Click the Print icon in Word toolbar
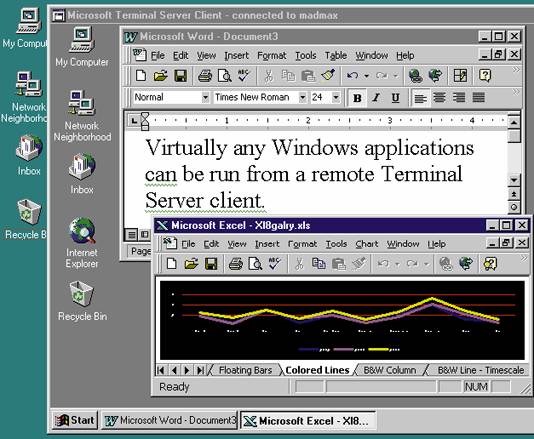 tap(205, 76)
